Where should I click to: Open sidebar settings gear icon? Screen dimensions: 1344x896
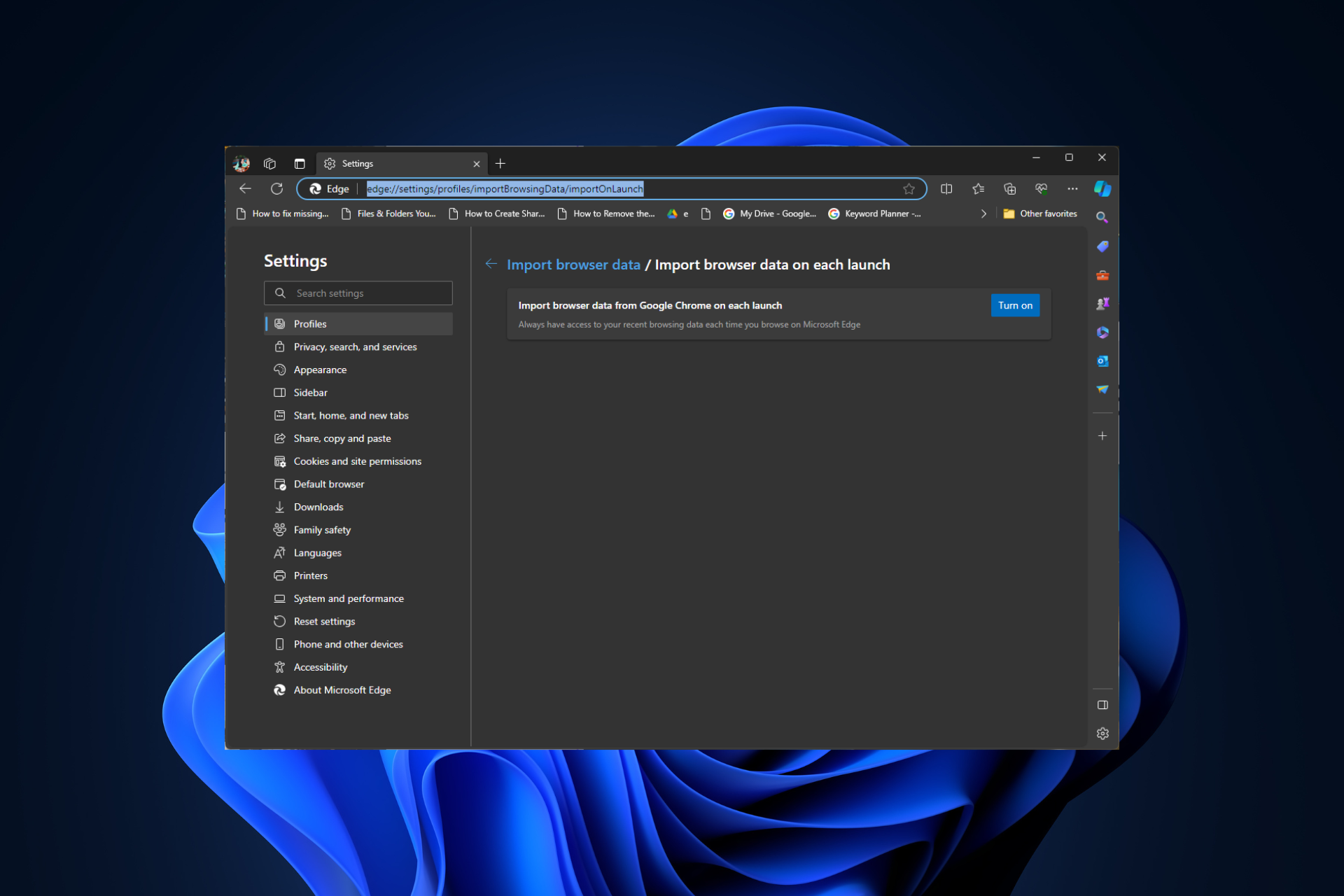(x=1102, y=734)
